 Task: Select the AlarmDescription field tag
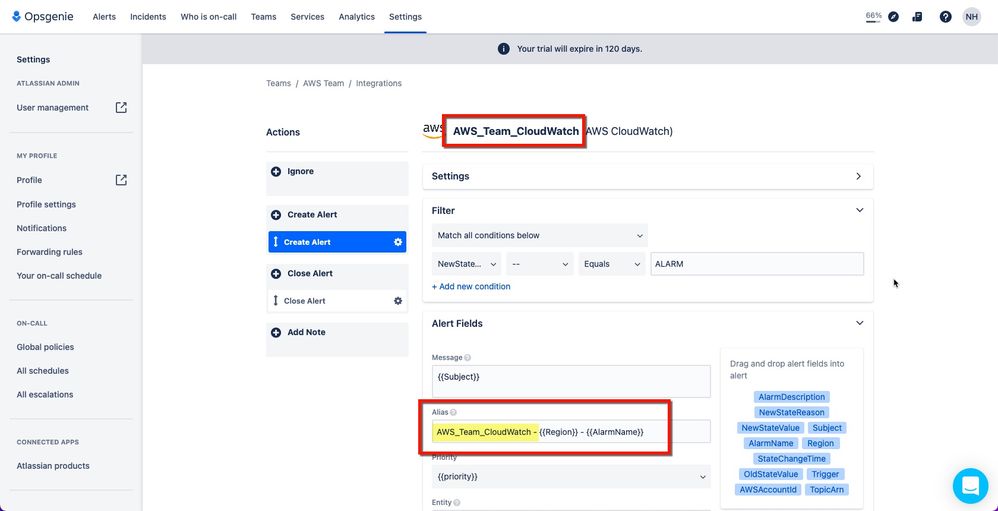pyautogui.click(x=791, y=397)
